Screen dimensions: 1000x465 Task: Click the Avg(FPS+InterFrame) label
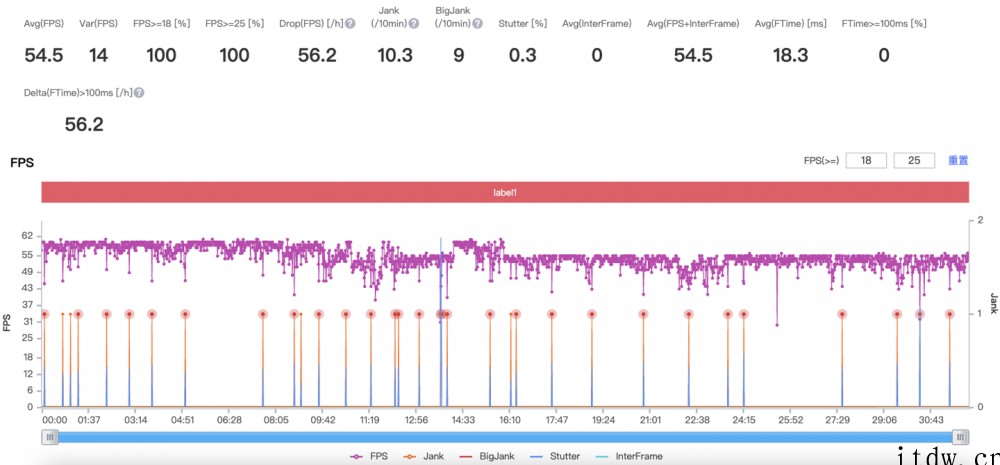click(693, 24)
